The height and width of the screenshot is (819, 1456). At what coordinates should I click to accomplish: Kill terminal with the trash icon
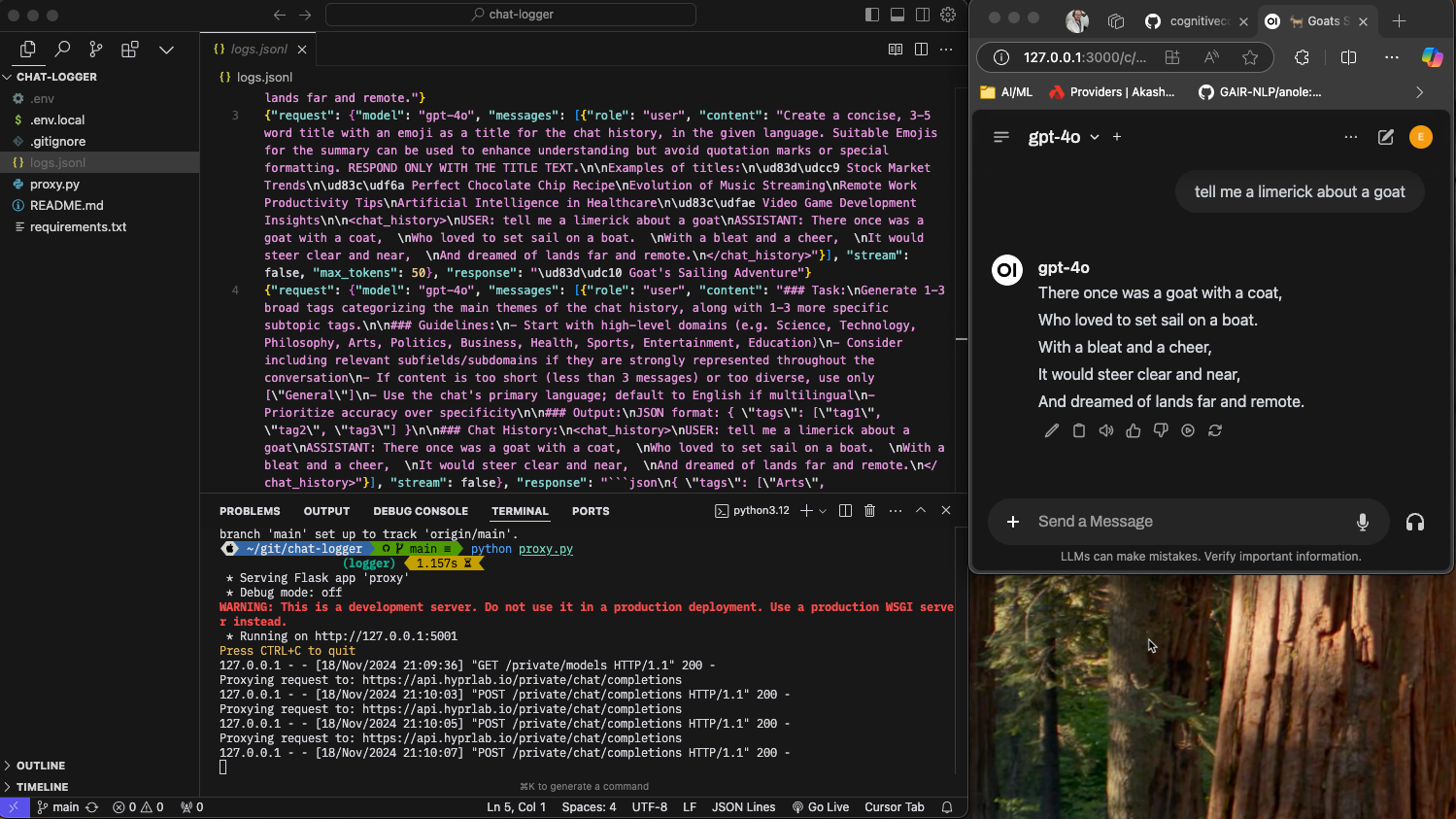[x=870, y=511]
